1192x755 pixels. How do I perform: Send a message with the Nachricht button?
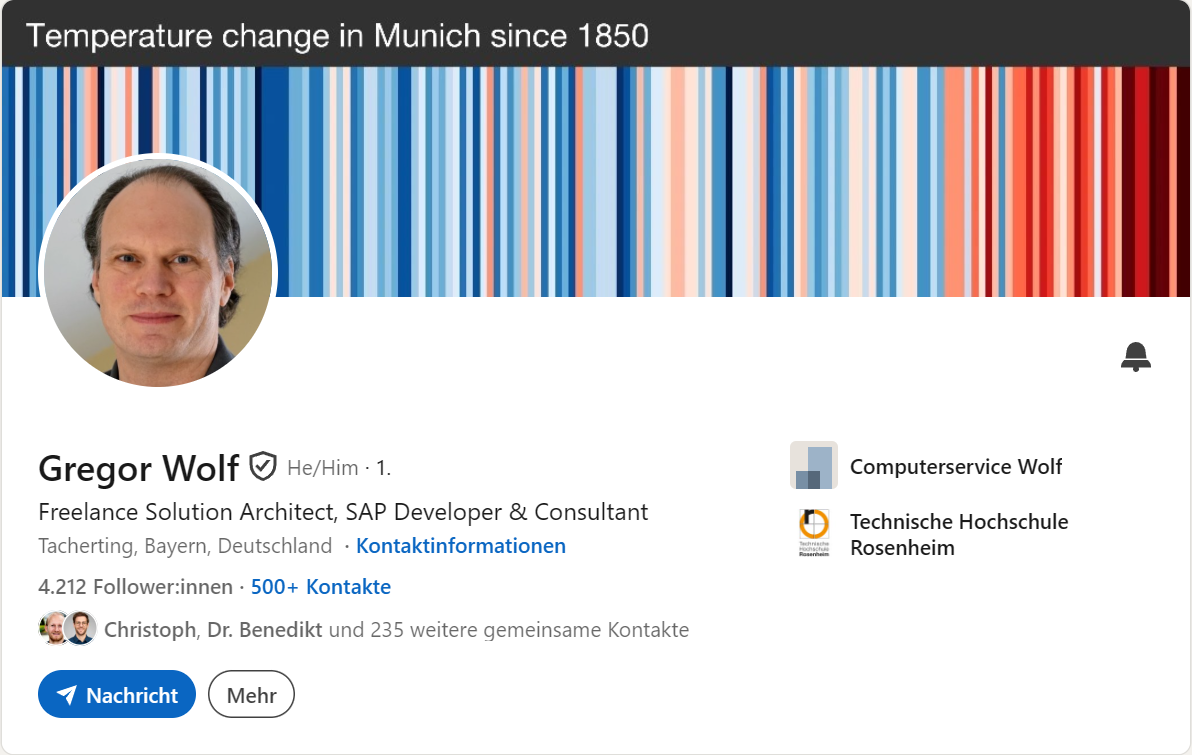tap(117, 694)
